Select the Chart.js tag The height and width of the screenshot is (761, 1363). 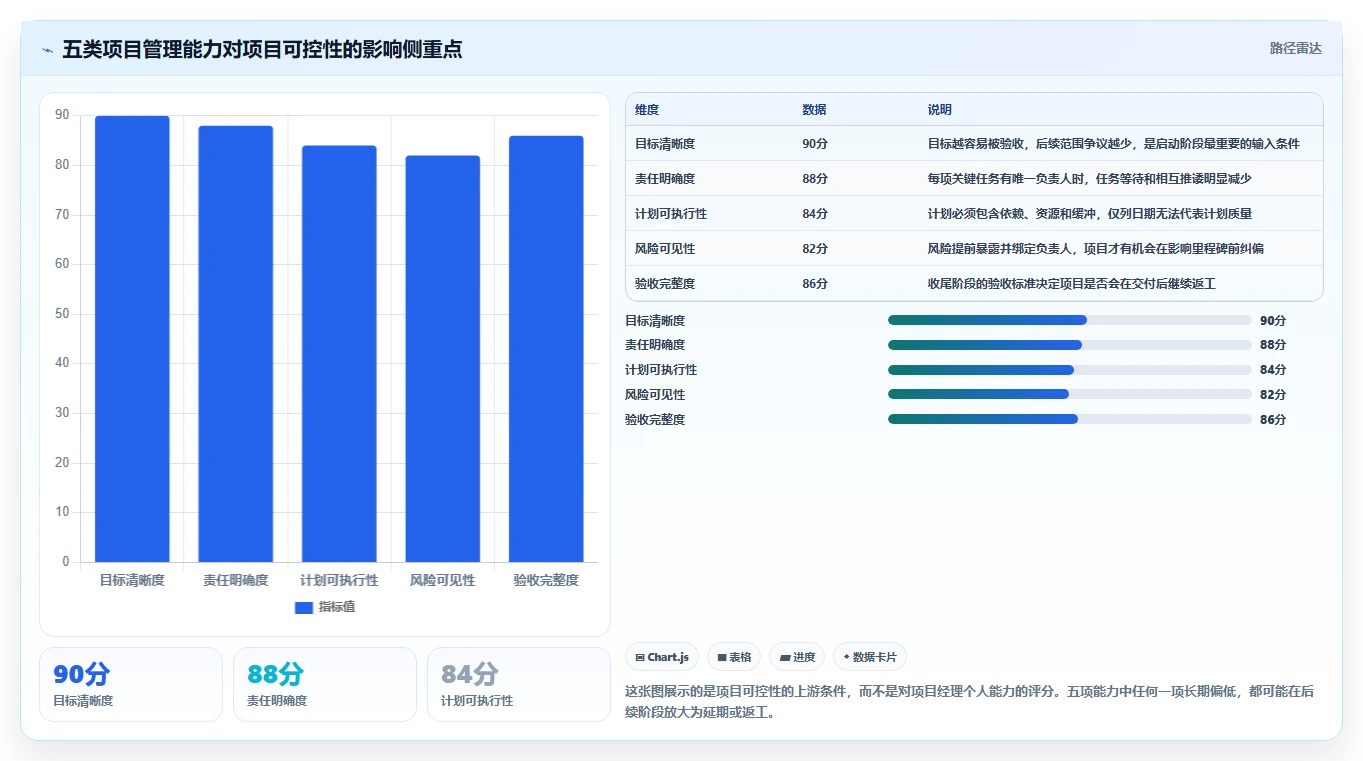[x=662, y=657]
